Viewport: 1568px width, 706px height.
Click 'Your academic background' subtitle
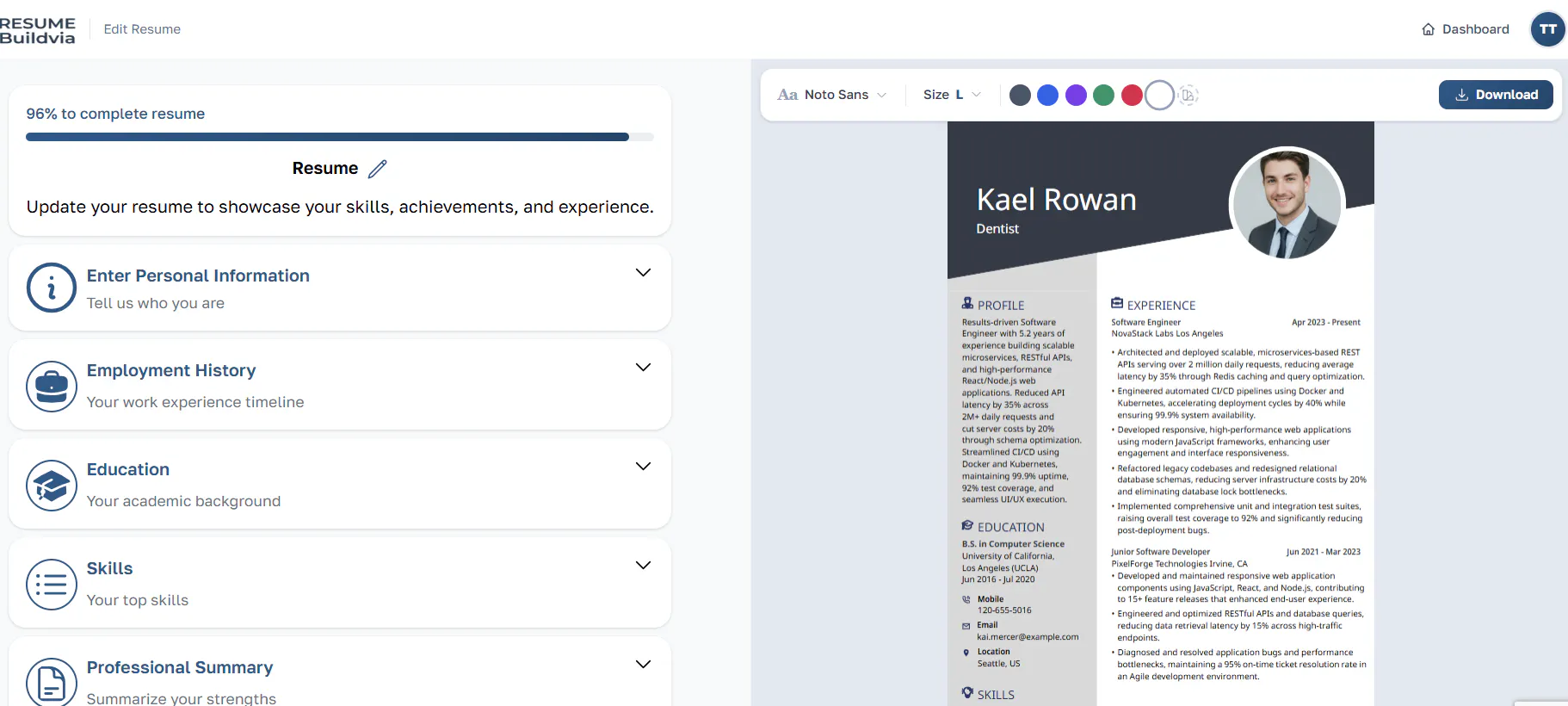click(x=183, y=501)
